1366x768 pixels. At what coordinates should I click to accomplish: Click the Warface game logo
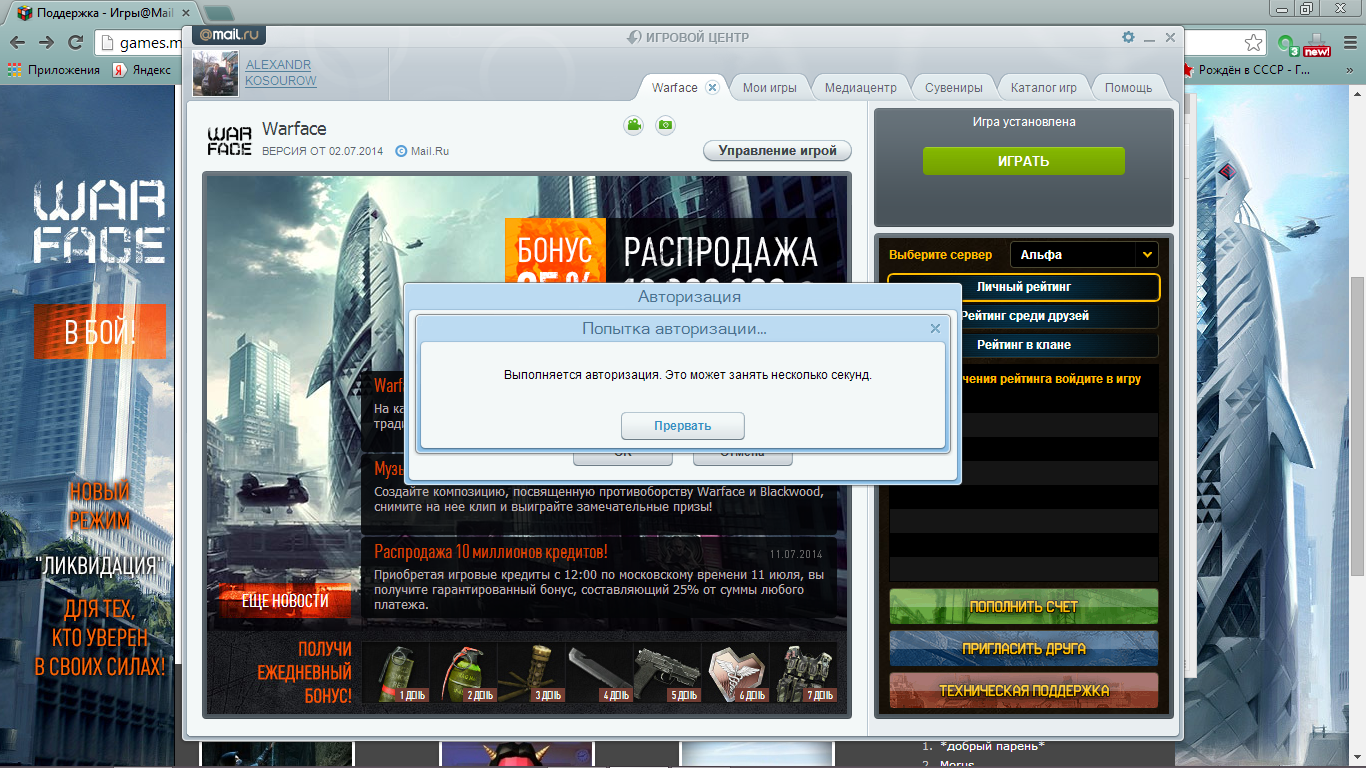coord(229,141)
